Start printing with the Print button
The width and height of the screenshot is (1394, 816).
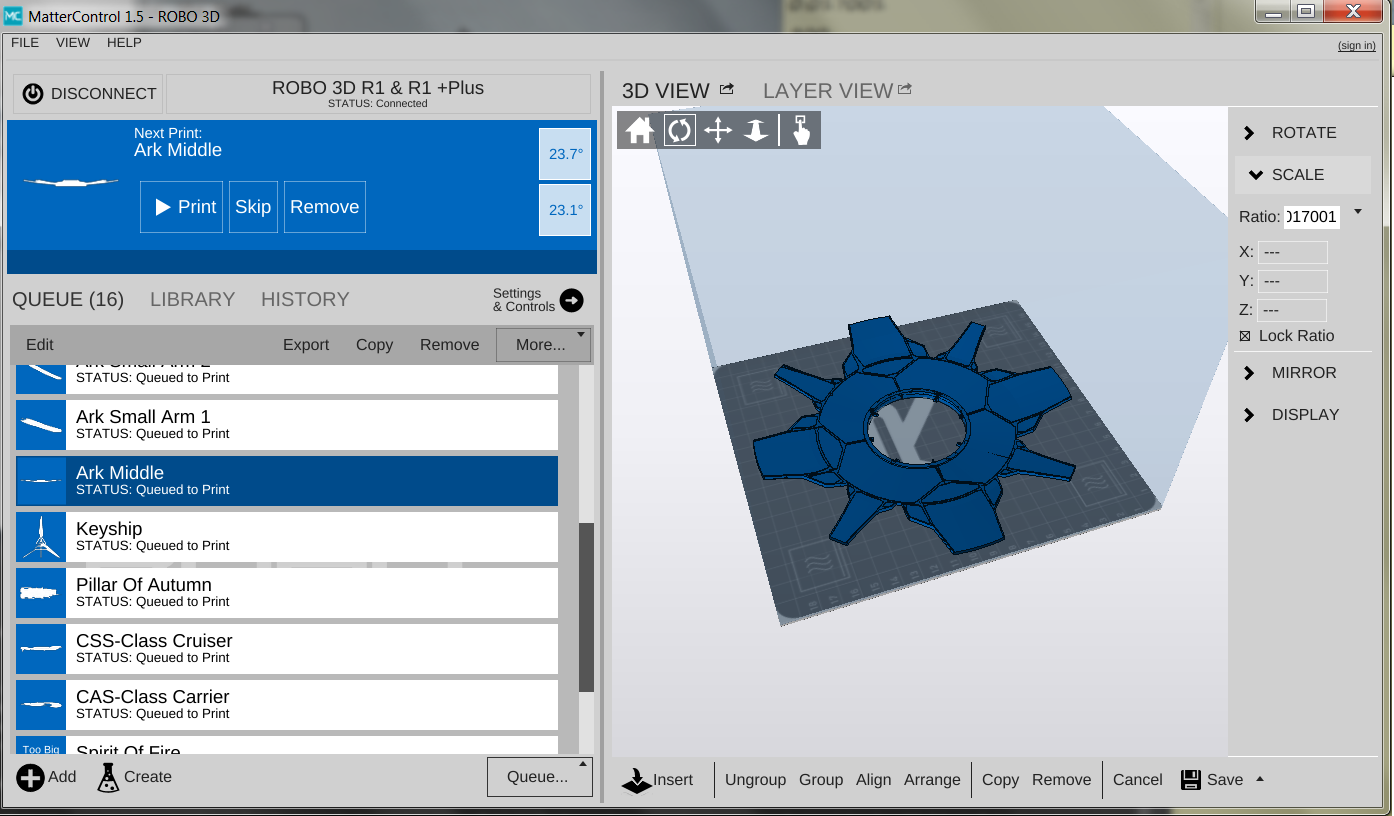pos(181,207)
